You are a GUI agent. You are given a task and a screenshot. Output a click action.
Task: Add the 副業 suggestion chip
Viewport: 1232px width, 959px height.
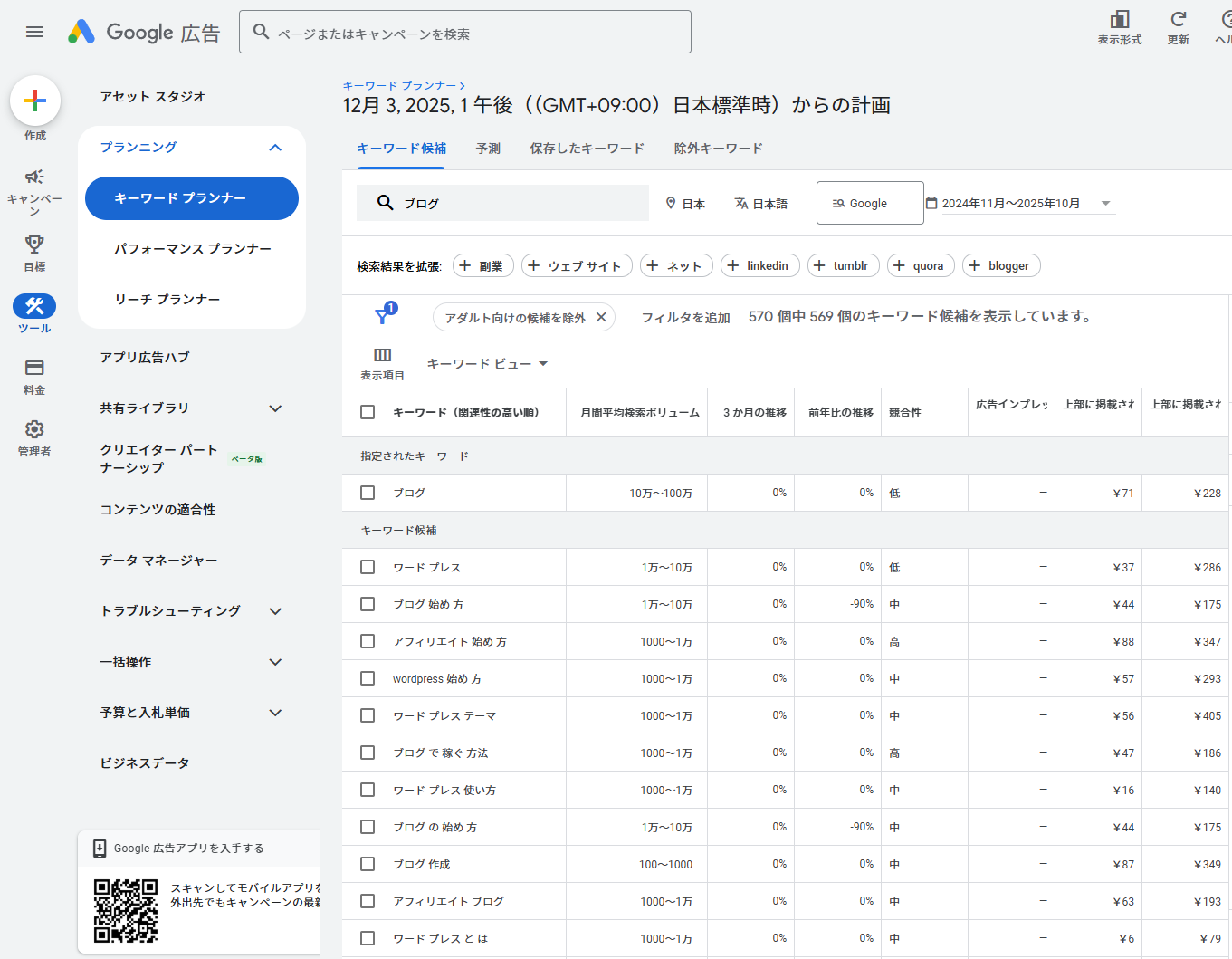pos(482,265)
